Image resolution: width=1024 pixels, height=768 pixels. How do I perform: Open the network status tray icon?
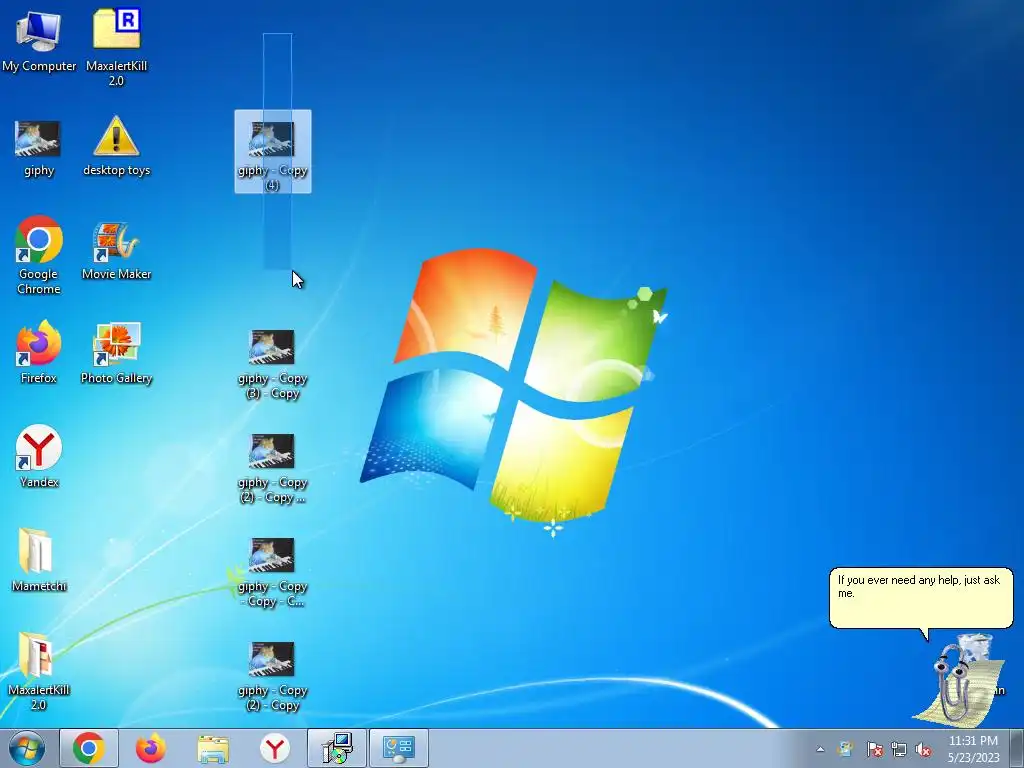click(x=899, y=749)
